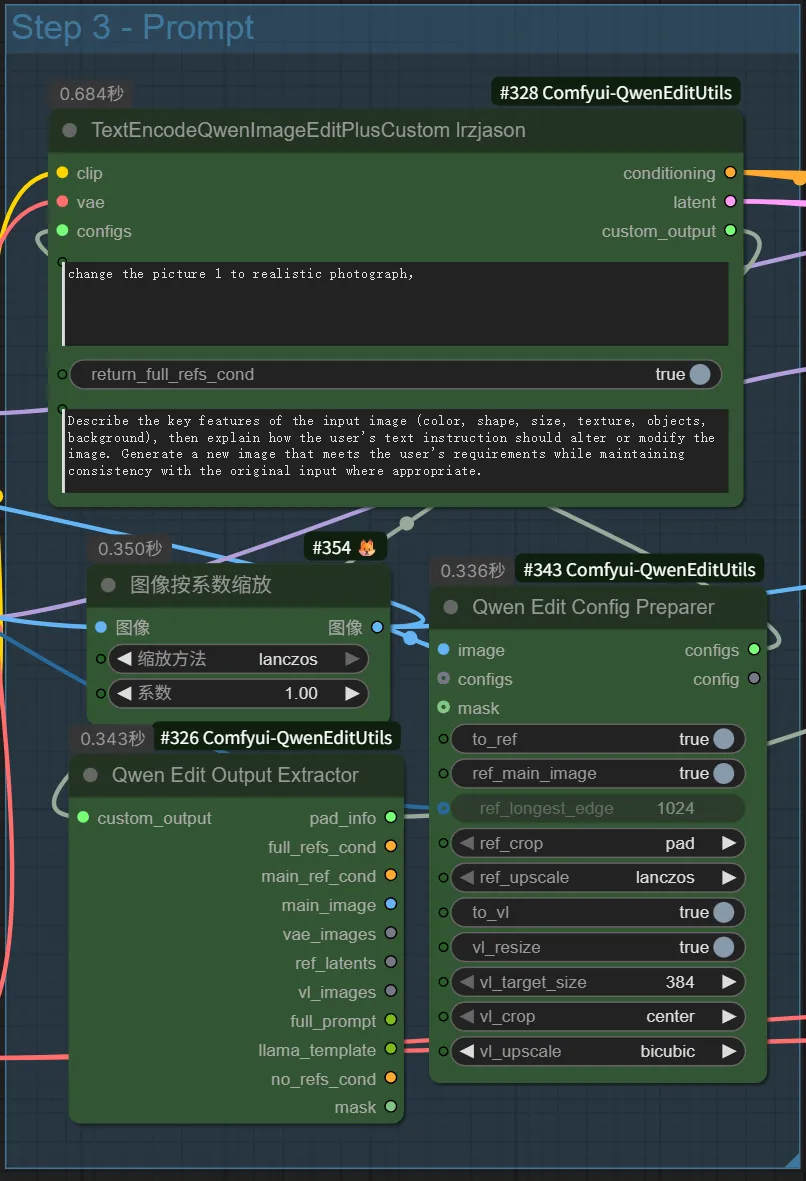The height and width of the screenshot is (1181, 806).
Task: Open the ref_upscale lanczos dropdown
Action: tap(597, 877)
